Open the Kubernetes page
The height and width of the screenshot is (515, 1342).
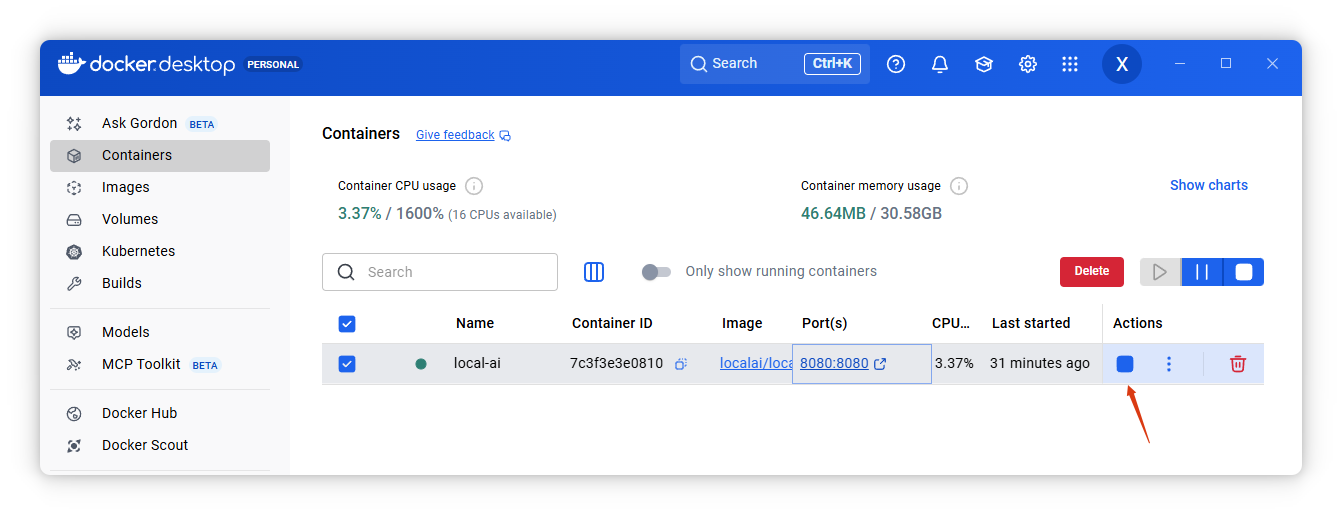click(160, 251)
